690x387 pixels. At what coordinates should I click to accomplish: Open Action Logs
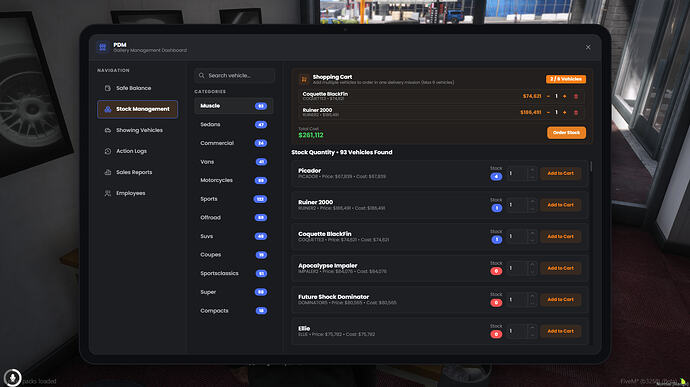point(137,151)
